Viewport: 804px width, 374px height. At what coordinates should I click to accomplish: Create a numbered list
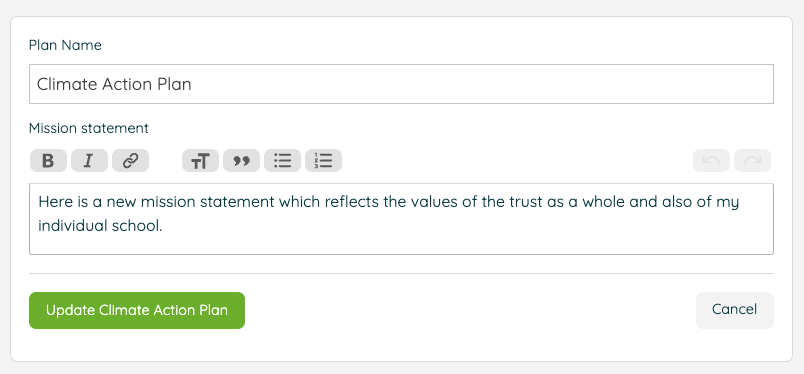[x=323, y=161]
